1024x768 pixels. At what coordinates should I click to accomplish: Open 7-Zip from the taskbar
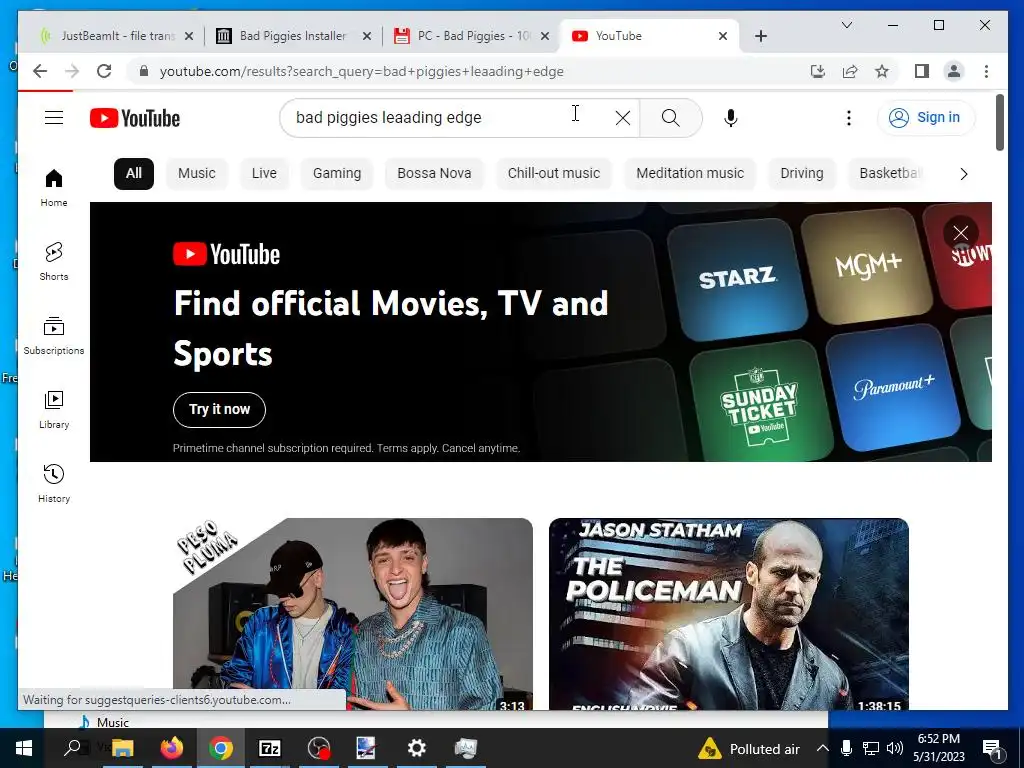(270, 748)
